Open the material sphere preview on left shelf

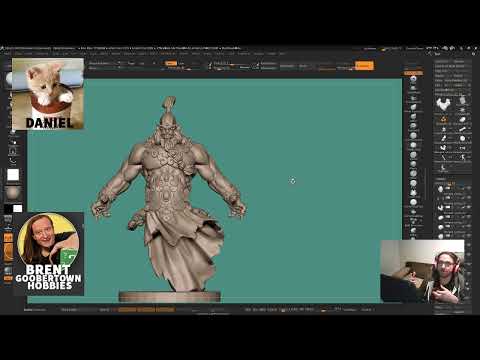coord(13,193)
